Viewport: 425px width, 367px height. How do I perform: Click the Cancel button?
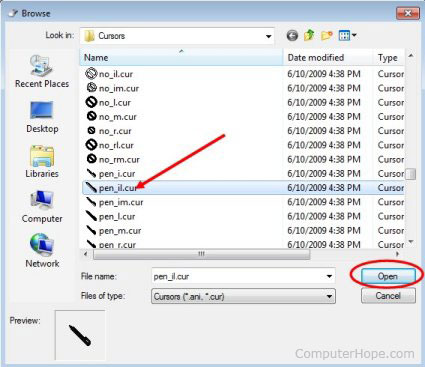coord(388,296)
